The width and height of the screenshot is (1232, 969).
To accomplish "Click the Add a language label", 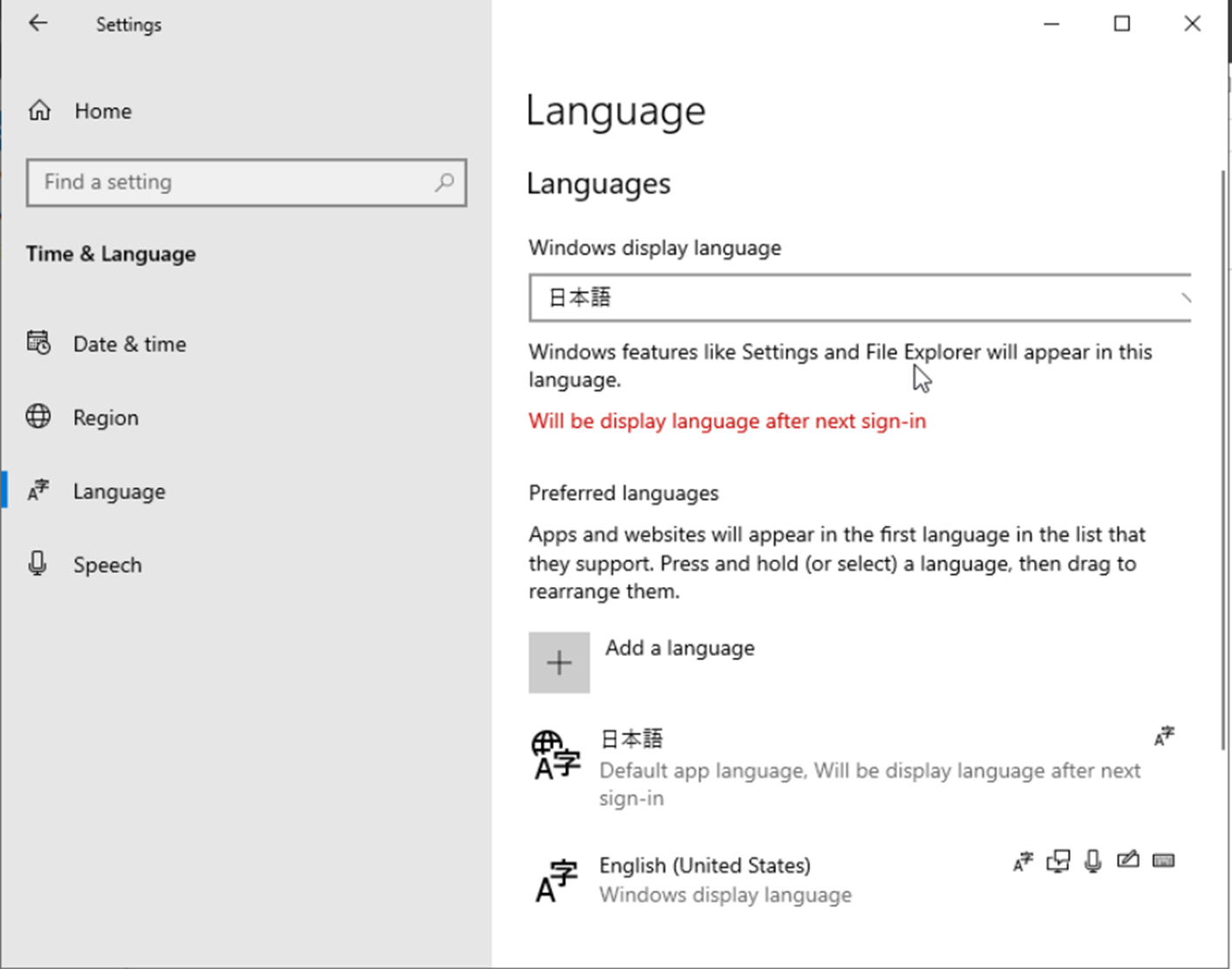I will click(x=680, y=648).
